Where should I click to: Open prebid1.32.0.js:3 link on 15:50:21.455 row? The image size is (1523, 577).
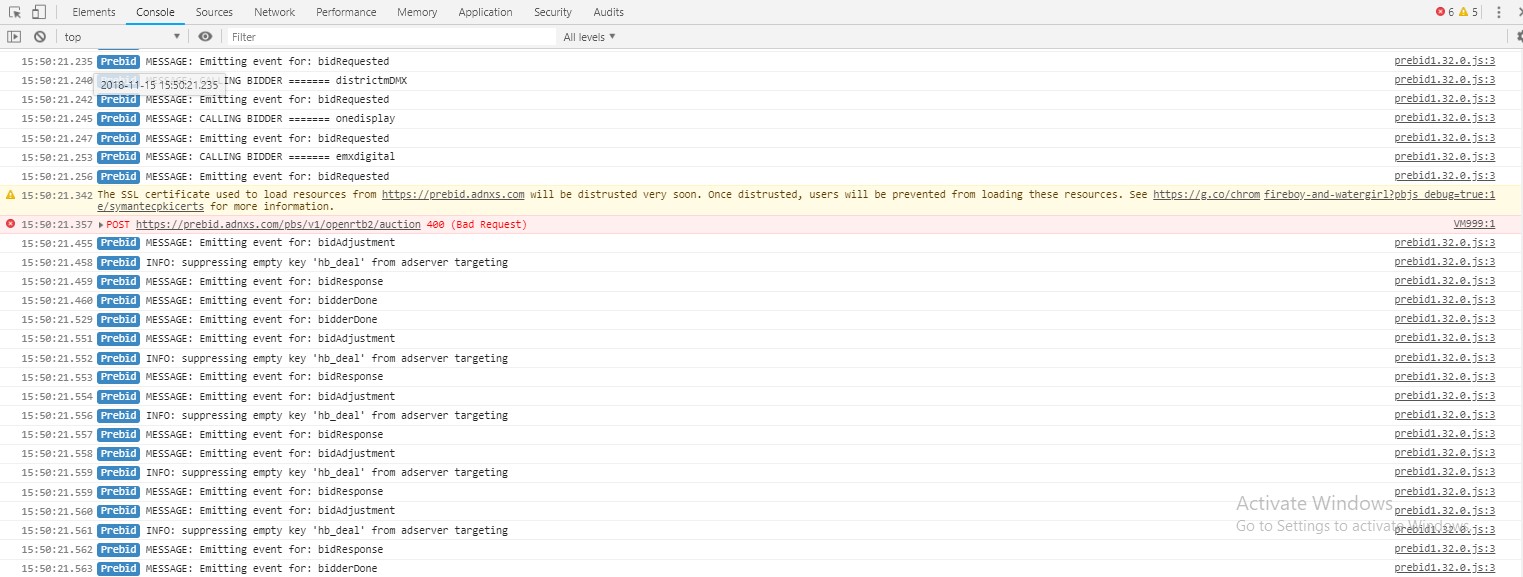(x=1445, y=242)
